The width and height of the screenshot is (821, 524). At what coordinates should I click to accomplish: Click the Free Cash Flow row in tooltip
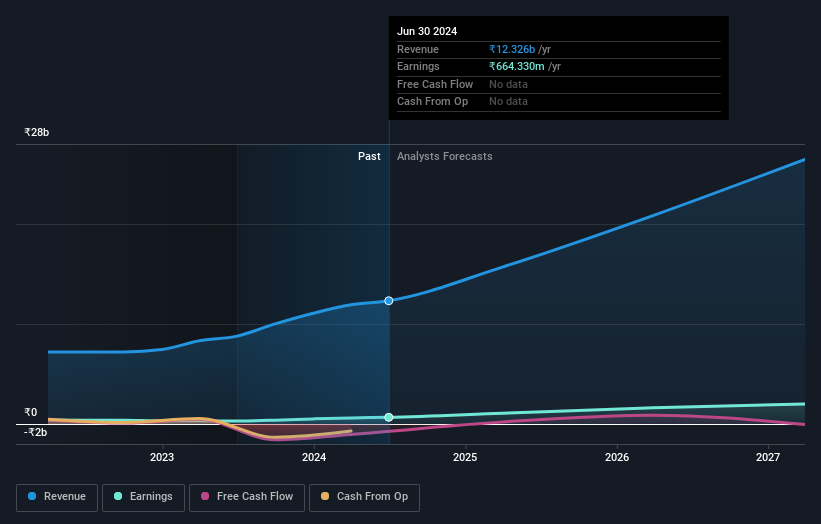click(x=559, y=84)
